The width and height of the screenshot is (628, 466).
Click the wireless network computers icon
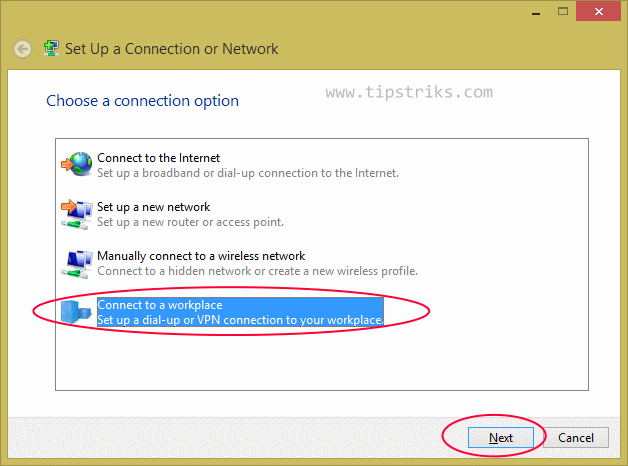[76, 264]
